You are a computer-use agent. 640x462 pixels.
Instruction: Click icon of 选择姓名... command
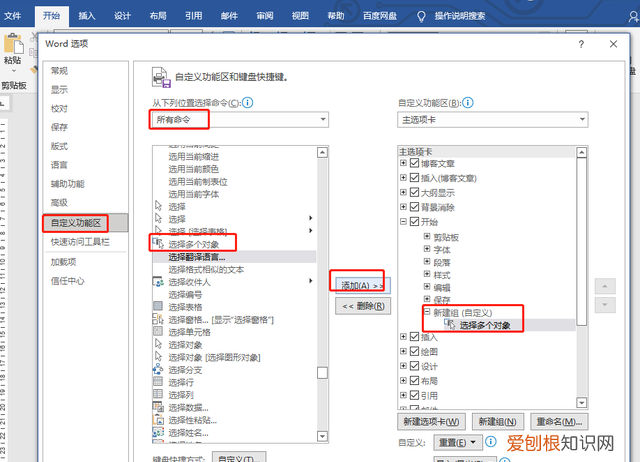pos(158,432)
